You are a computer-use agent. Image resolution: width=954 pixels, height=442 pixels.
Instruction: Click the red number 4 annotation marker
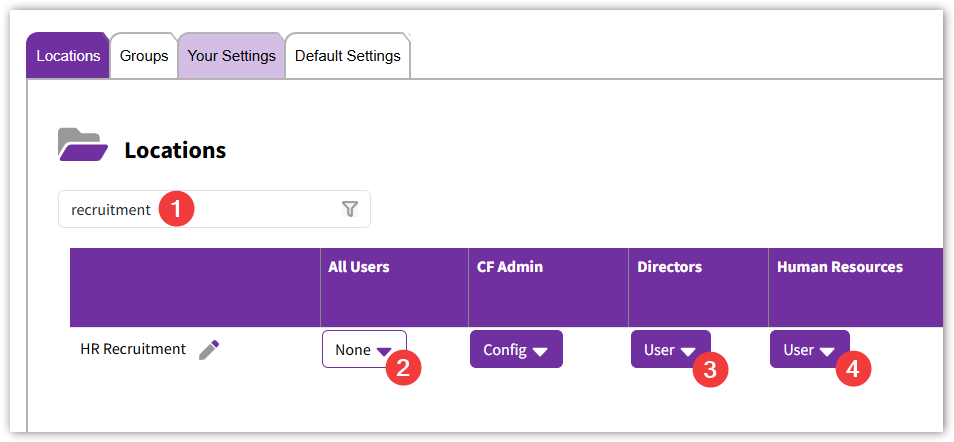click(x=852, y=368)
